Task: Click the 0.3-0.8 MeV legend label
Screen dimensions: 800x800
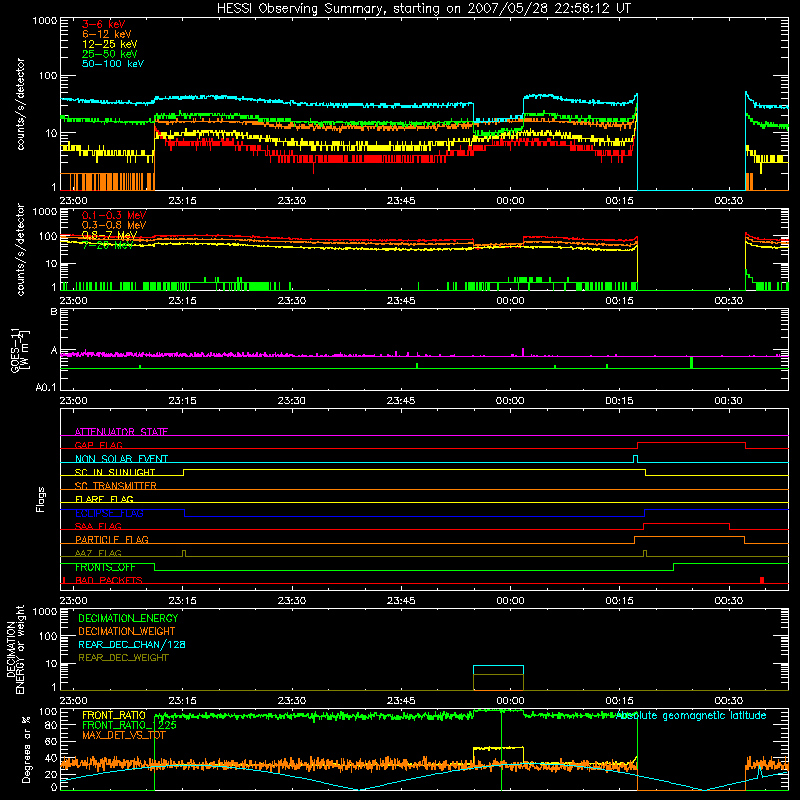Action: (x=114, y=225)
